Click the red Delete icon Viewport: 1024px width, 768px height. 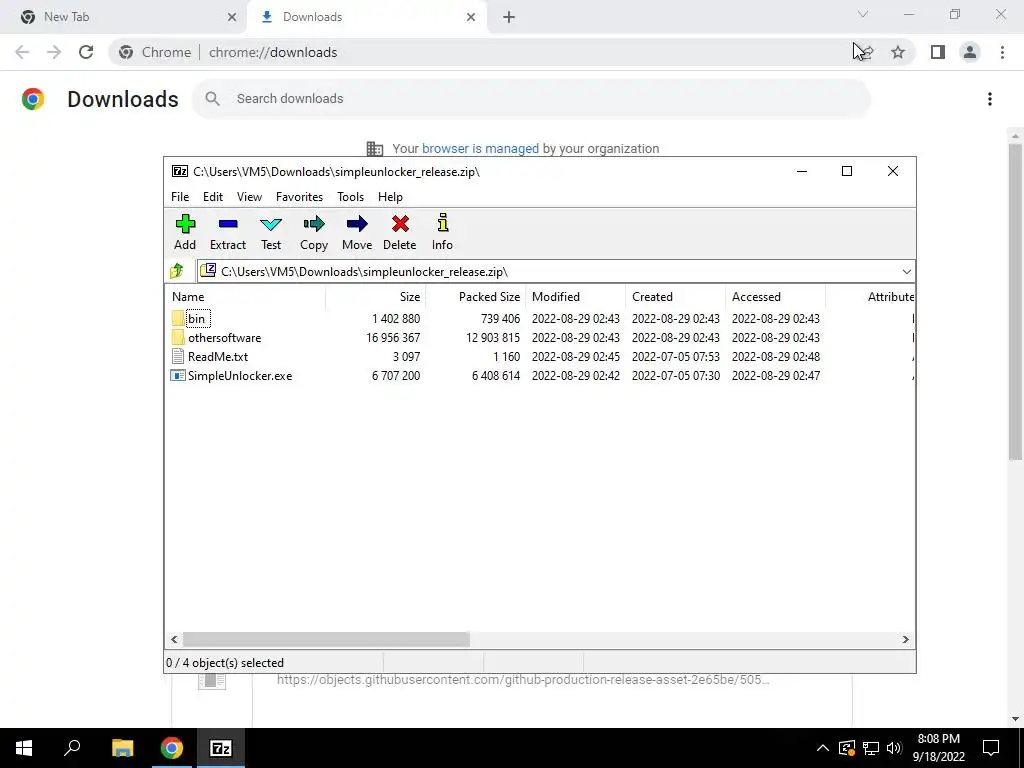(x=400, y=232)
